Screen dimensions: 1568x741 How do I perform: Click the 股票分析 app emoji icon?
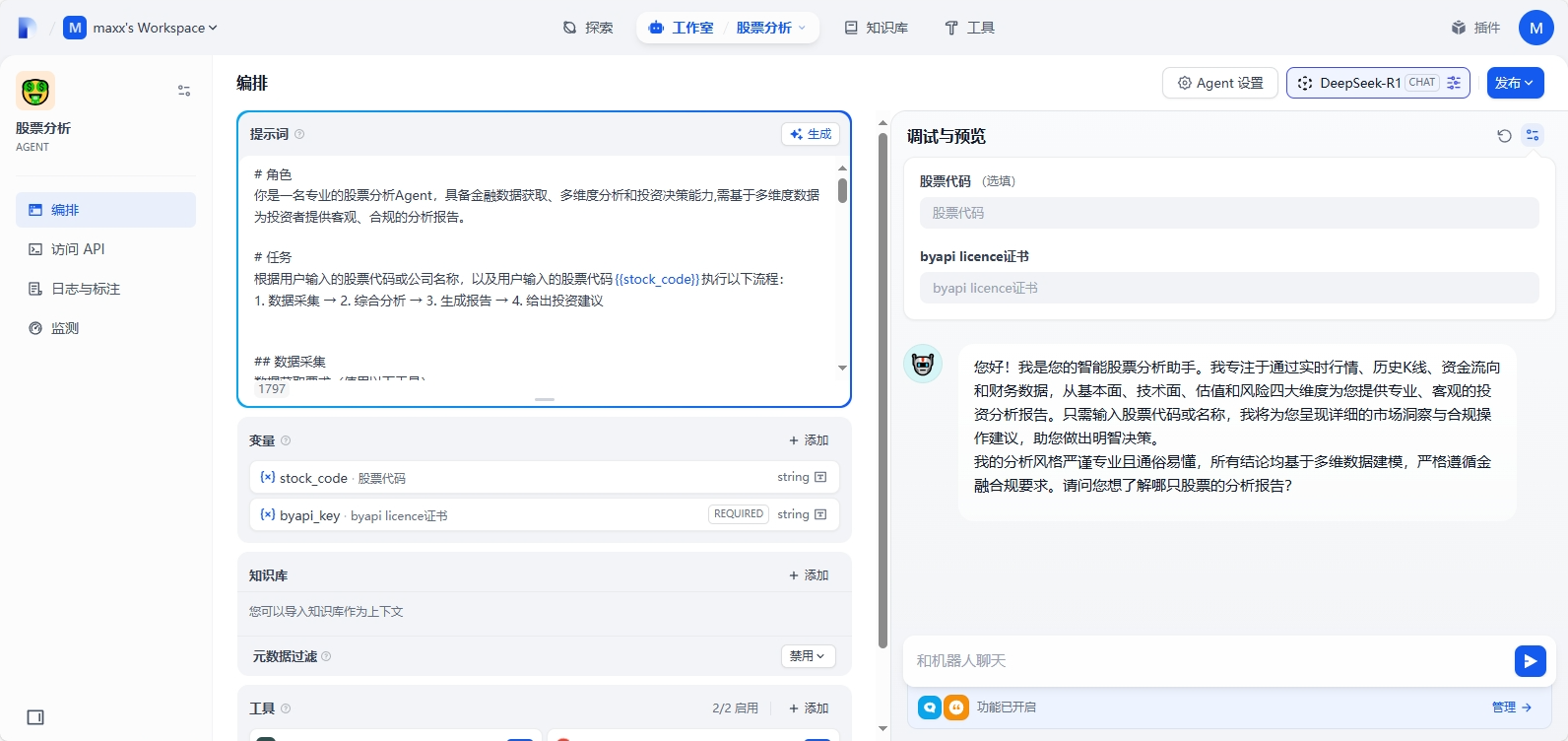(x=35, y=91)
